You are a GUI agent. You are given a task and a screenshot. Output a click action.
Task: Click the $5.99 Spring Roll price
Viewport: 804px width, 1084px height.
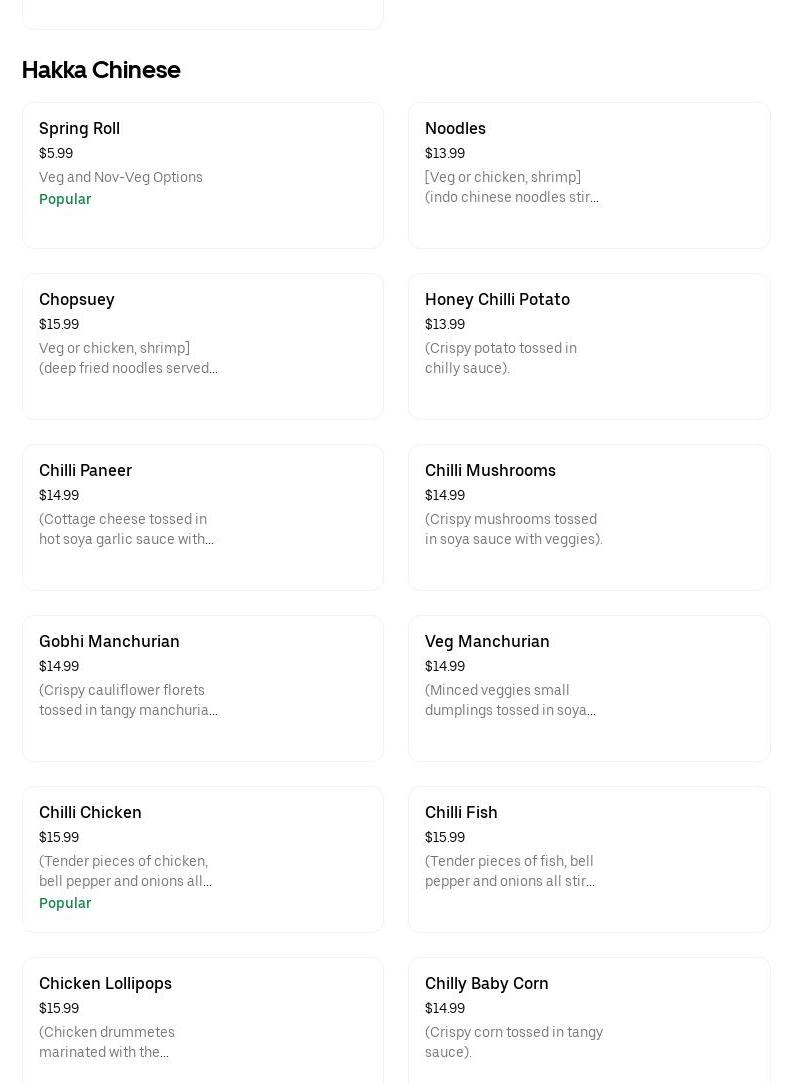56,153
